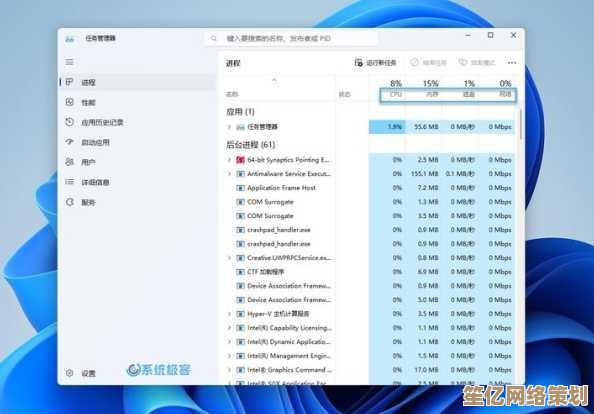
Task: Sort by the 名称 (Name) column header
Action: tap(232, 94)
